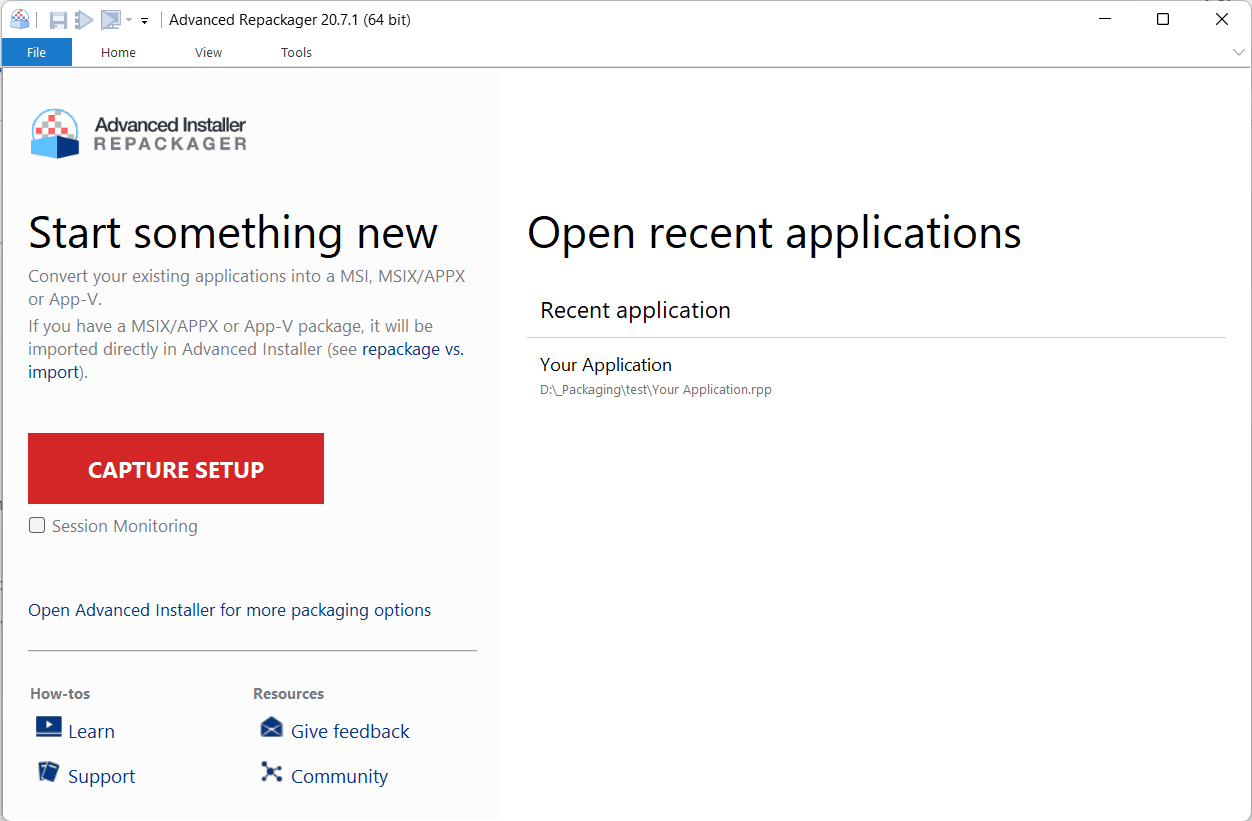Click the Give feedback envelope icon
This screenshot has width=1252, height=821.
[x=271, y=727]
